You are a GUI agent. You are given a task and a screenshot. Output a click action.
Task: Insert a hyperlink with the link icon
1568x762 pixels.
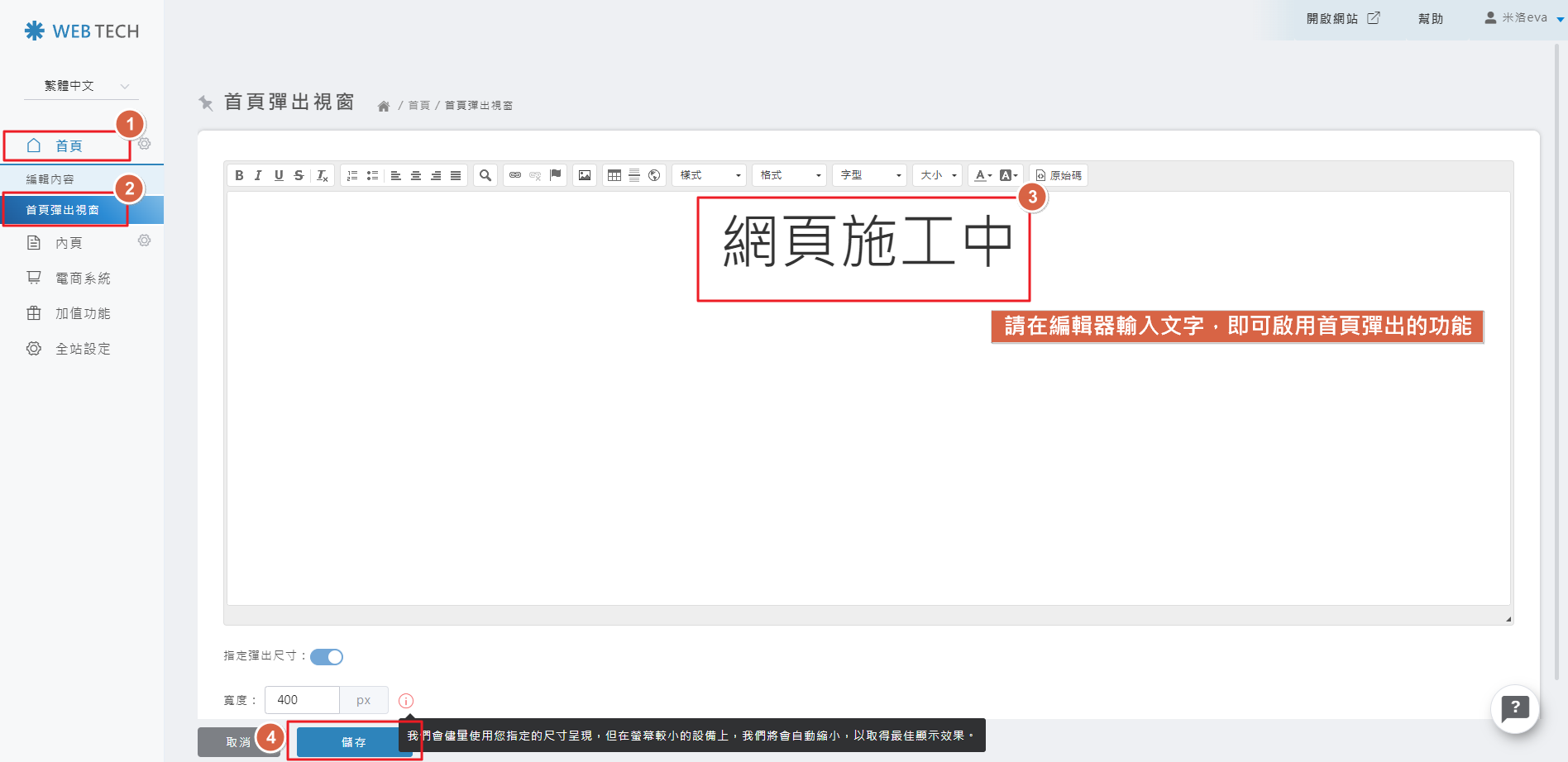515,175
